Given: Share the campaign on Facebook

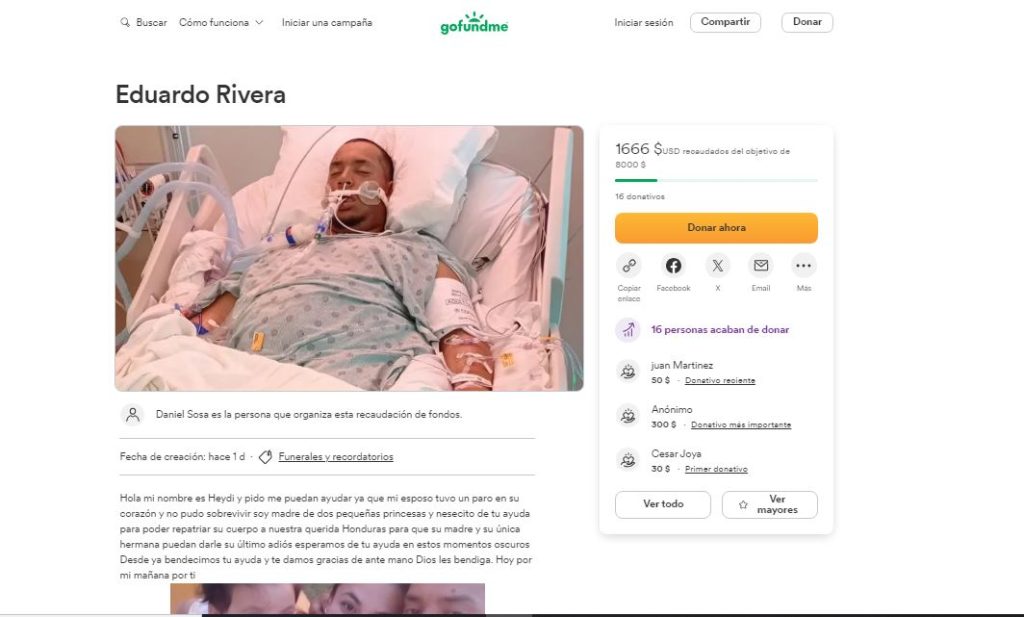Looking at the screenshot, I should pyautogui.click(x=673, y=265).
